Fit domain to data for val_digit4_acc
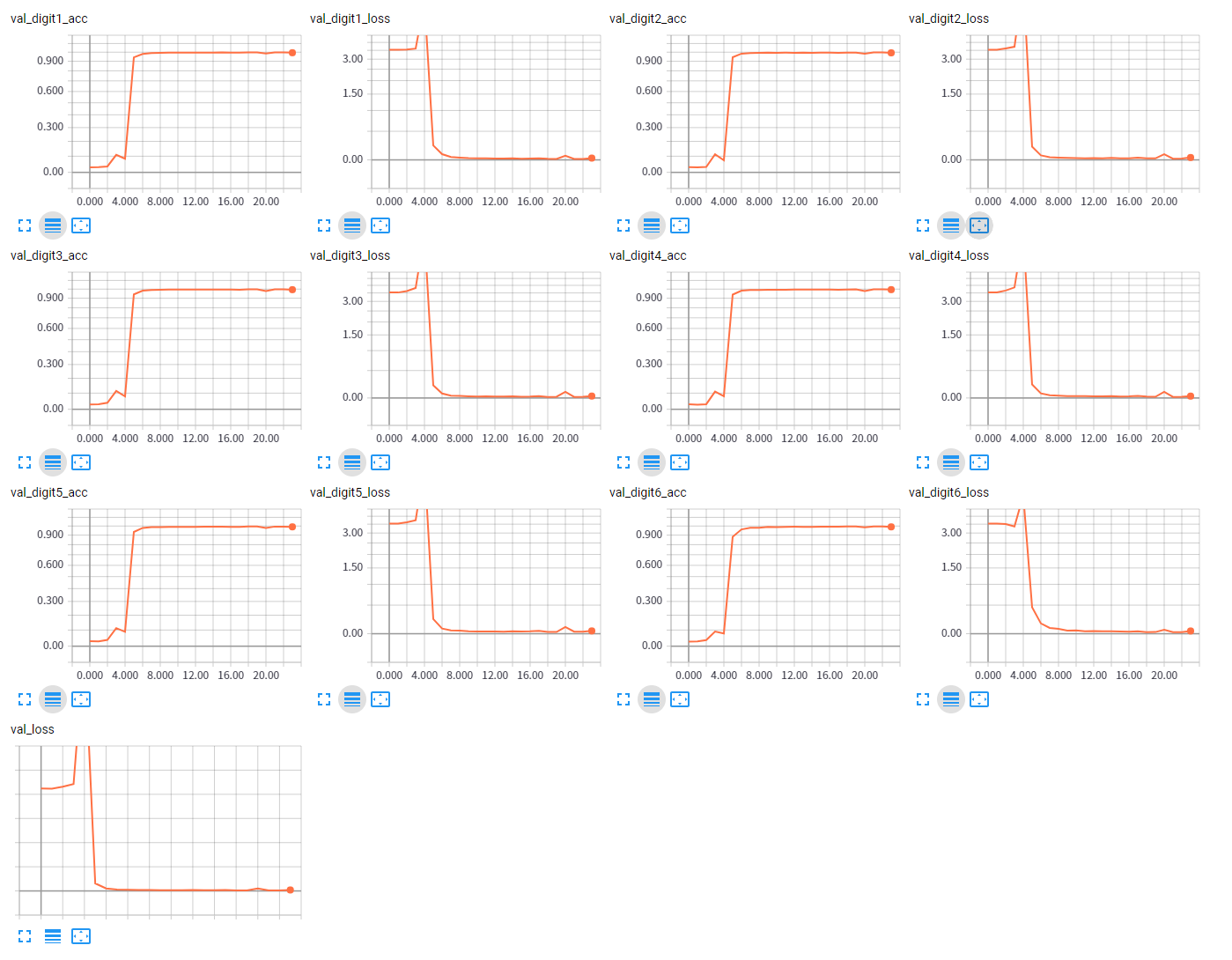Screen dimensions: 1232x960 coord(680,462)
